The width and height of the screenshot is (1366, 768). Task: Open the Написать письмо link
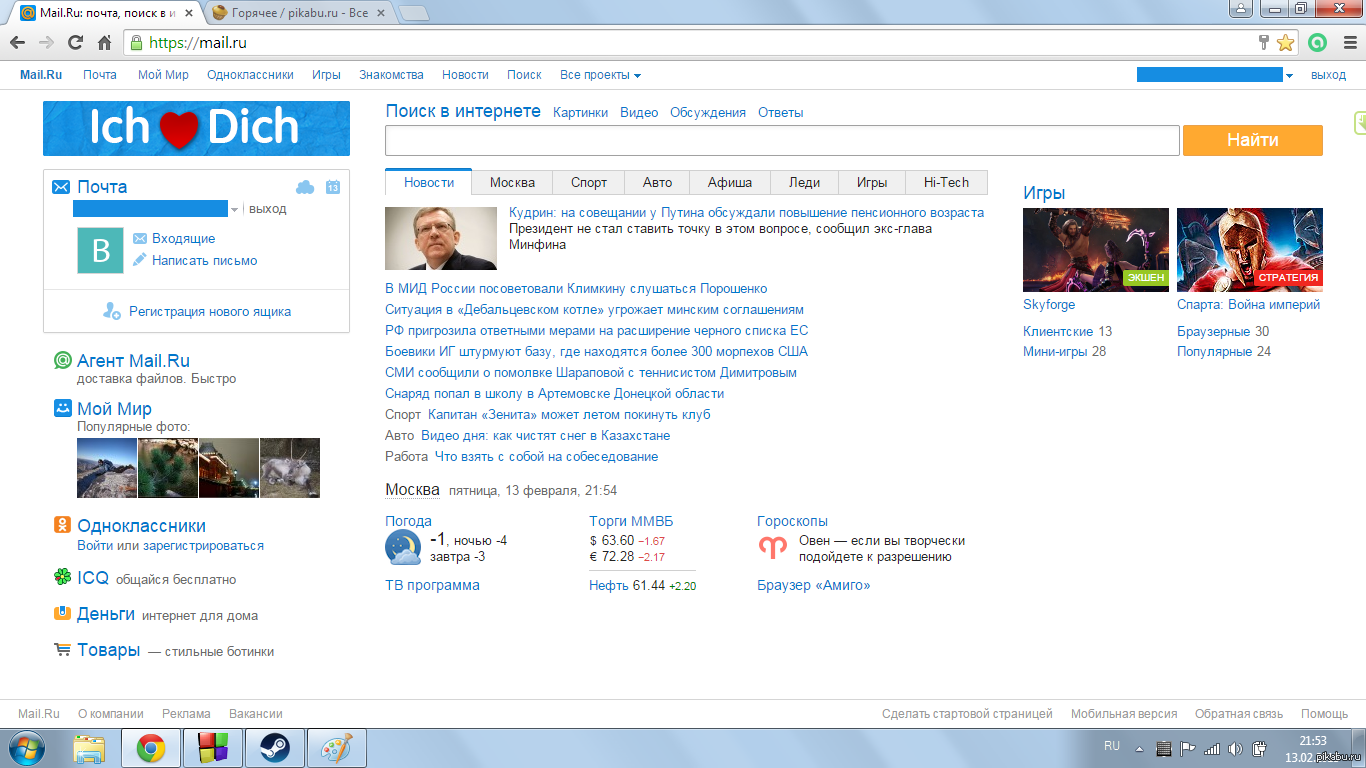coord(204,261)
